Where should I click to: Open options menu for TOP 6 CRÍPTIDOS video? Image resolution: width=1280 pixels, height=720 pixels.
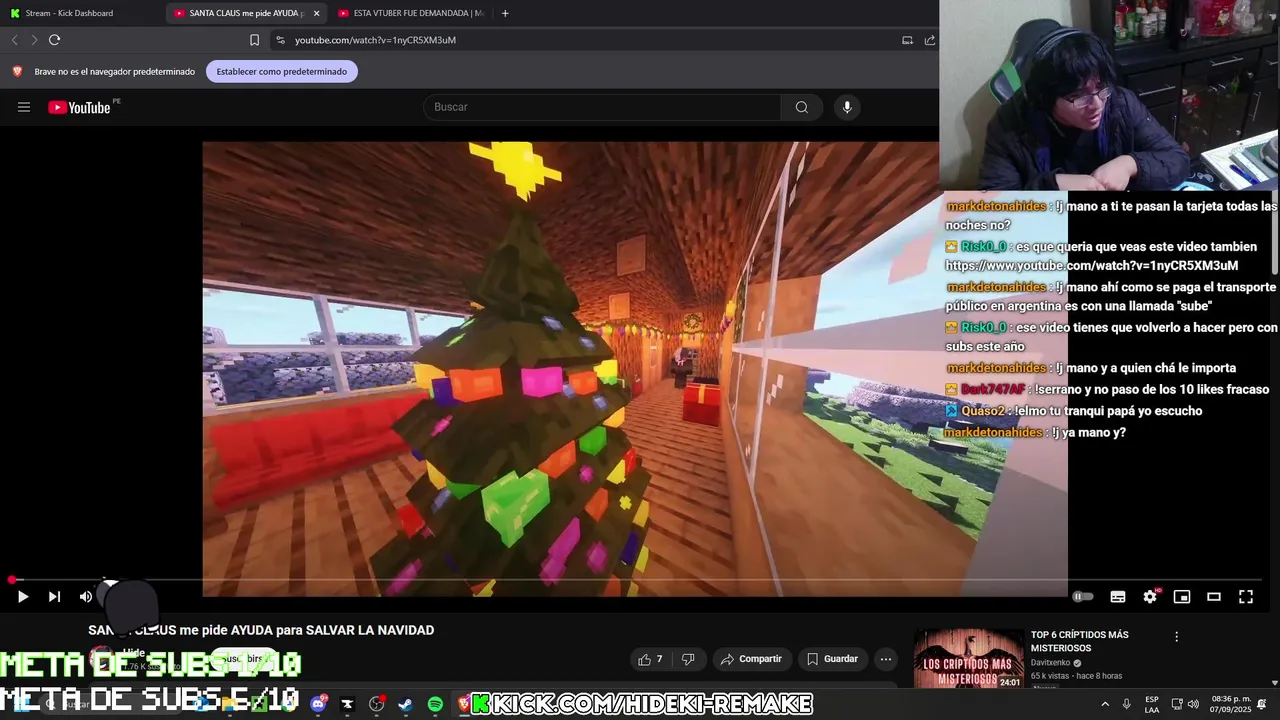1176,636
